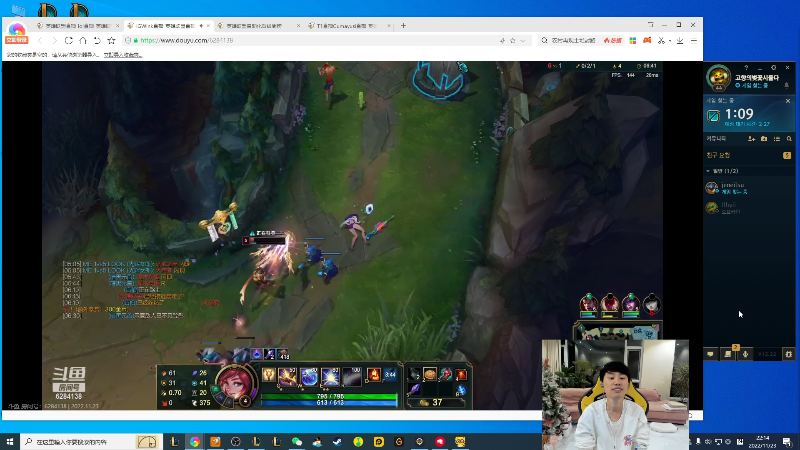The width and height of the screenshot is (800, 450).
Task: Expand the screenshot tool dropdown arrow
Action: point(669,41)
